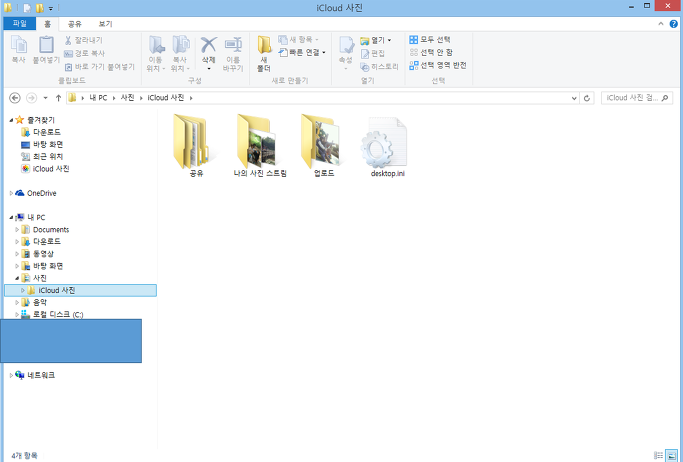Collapse the ribbon with the chevron
Screen dimensions: 683x462
pos(661,24)
